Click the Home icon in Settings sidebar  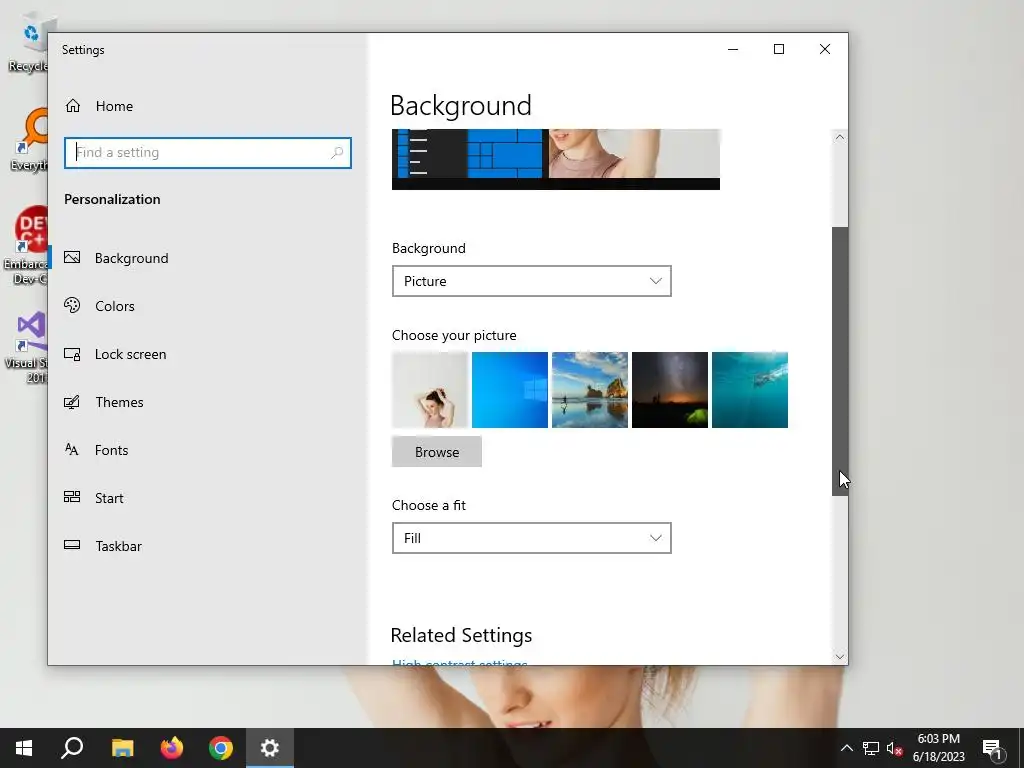[72, 106]
